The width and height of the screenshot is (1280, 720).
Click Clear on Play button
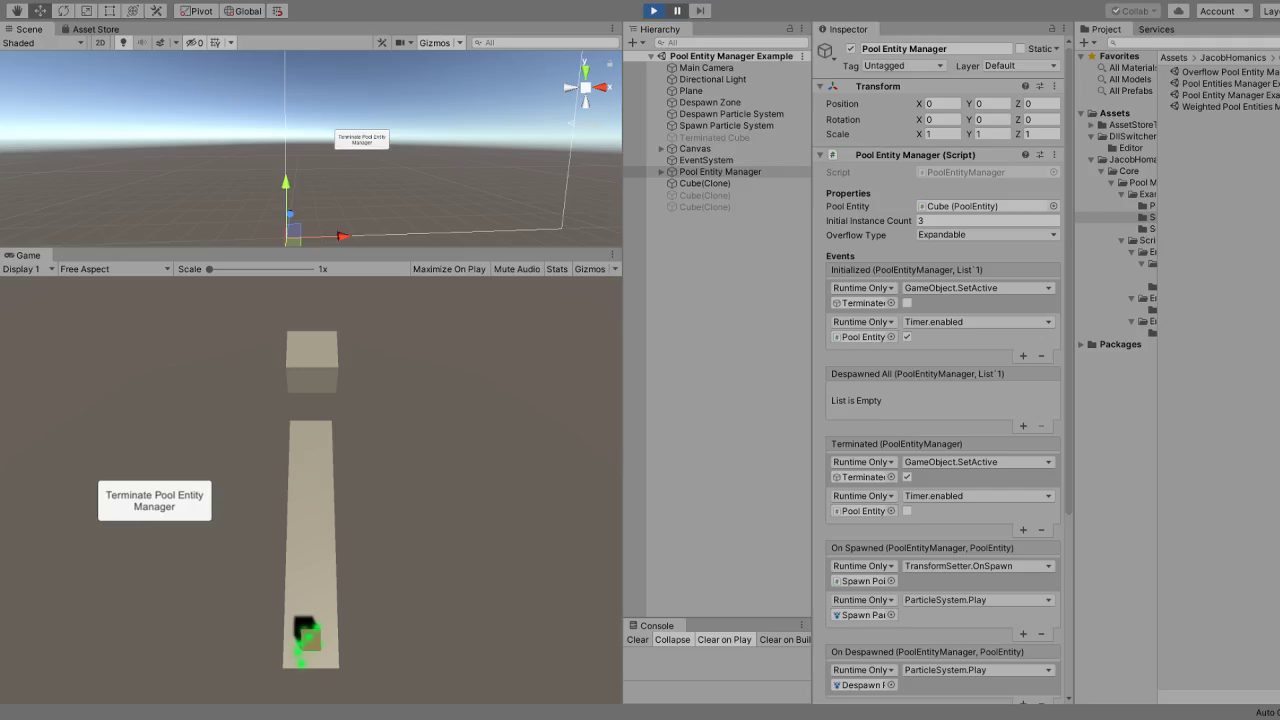tap(724, 640)
